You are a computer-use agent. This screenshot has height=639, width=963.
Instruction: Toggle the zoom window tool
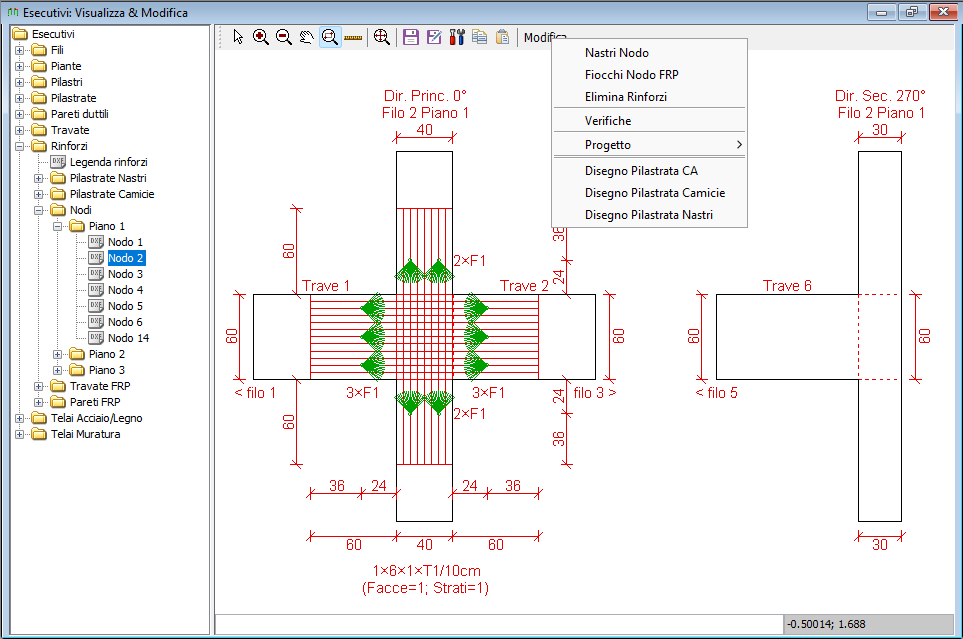coord(330,37)
